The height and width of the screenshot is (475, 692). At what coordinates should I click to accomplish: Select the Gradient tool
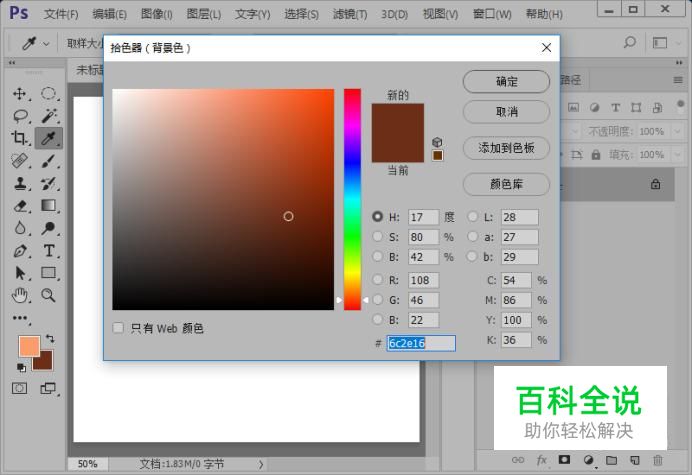(x=48, y=206)
